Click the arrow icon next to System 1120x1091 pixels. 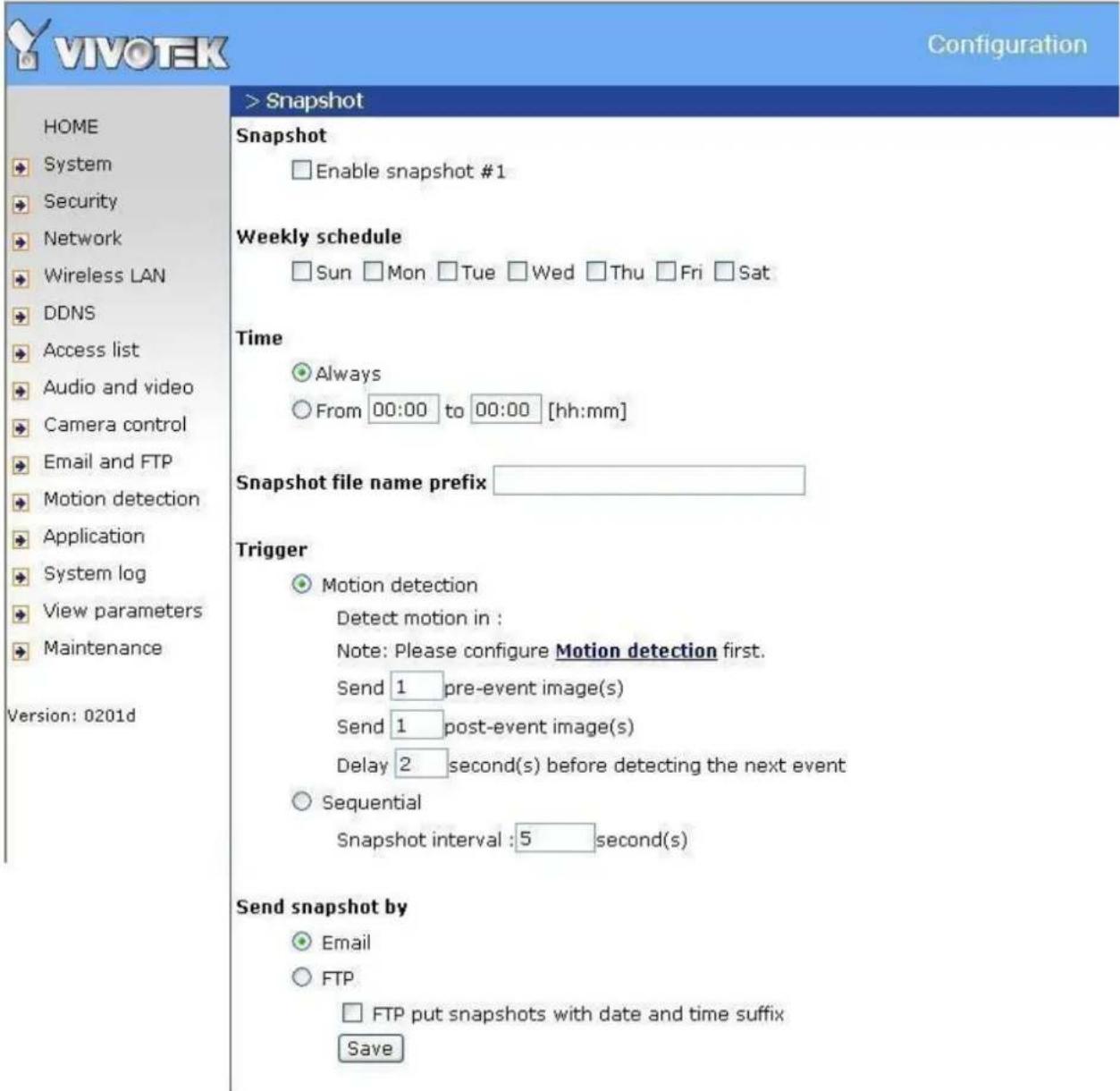(x=21, y=166)
